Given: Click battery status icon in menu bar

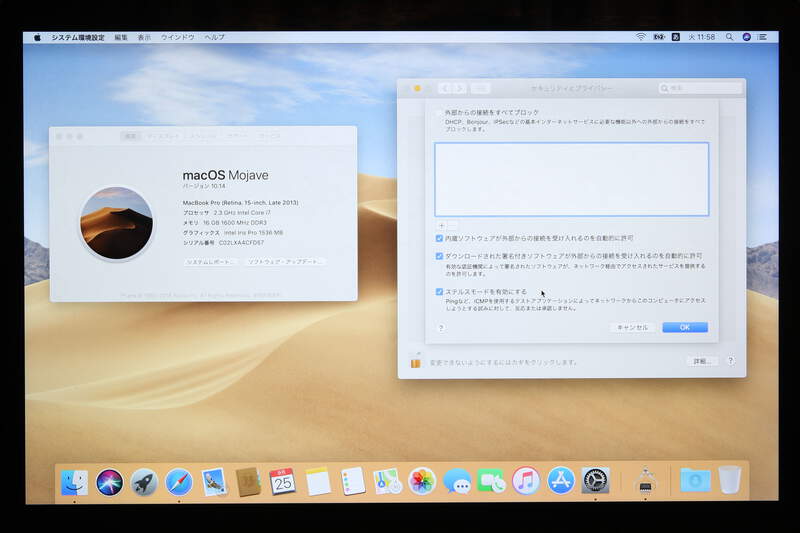Looking at the screenshot, I should 659,37.
